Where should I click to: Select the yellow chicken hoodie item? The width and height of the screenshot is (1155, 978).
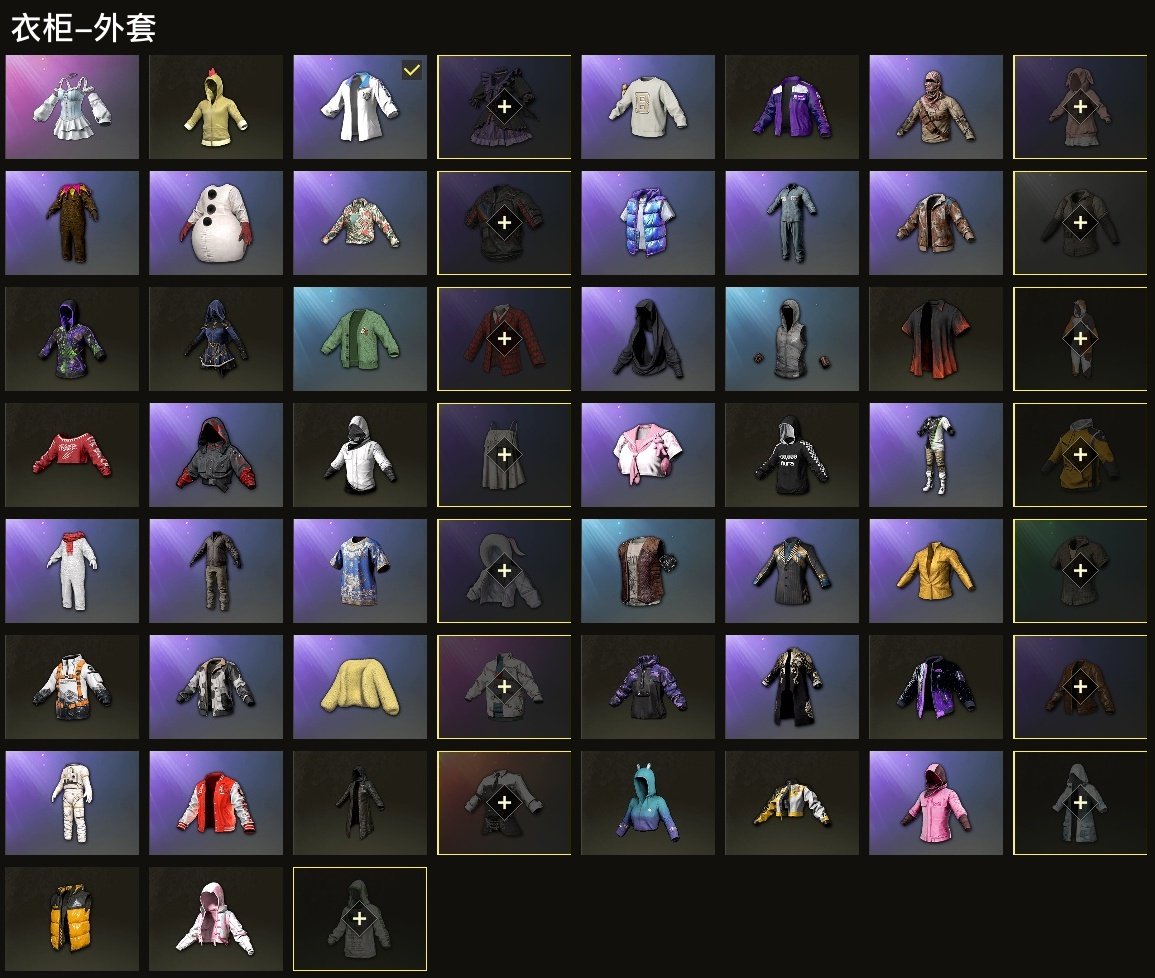216,107
